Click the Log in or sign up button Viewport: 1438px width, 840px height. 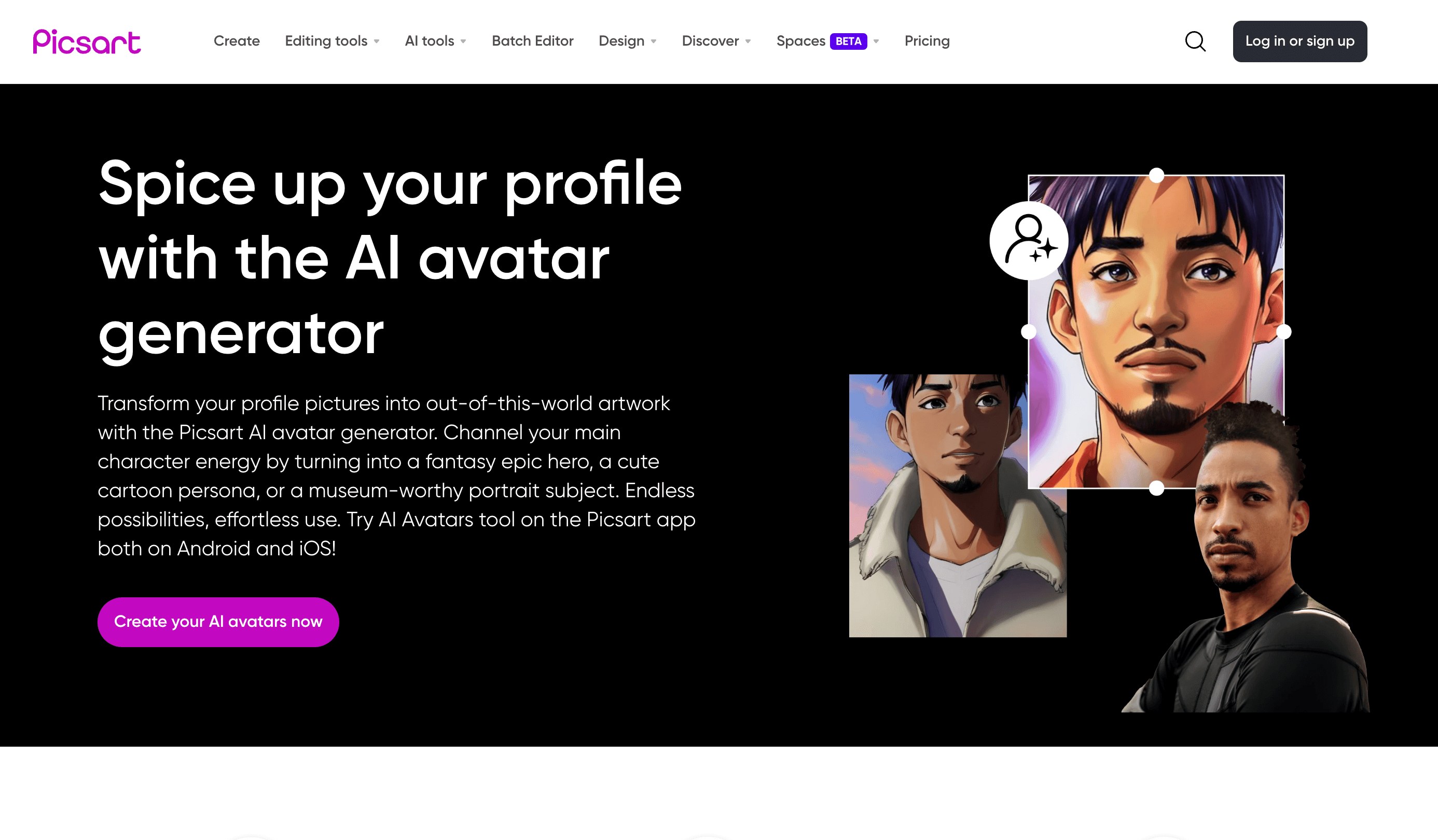pyautogui.click(x=1299, y=41)
